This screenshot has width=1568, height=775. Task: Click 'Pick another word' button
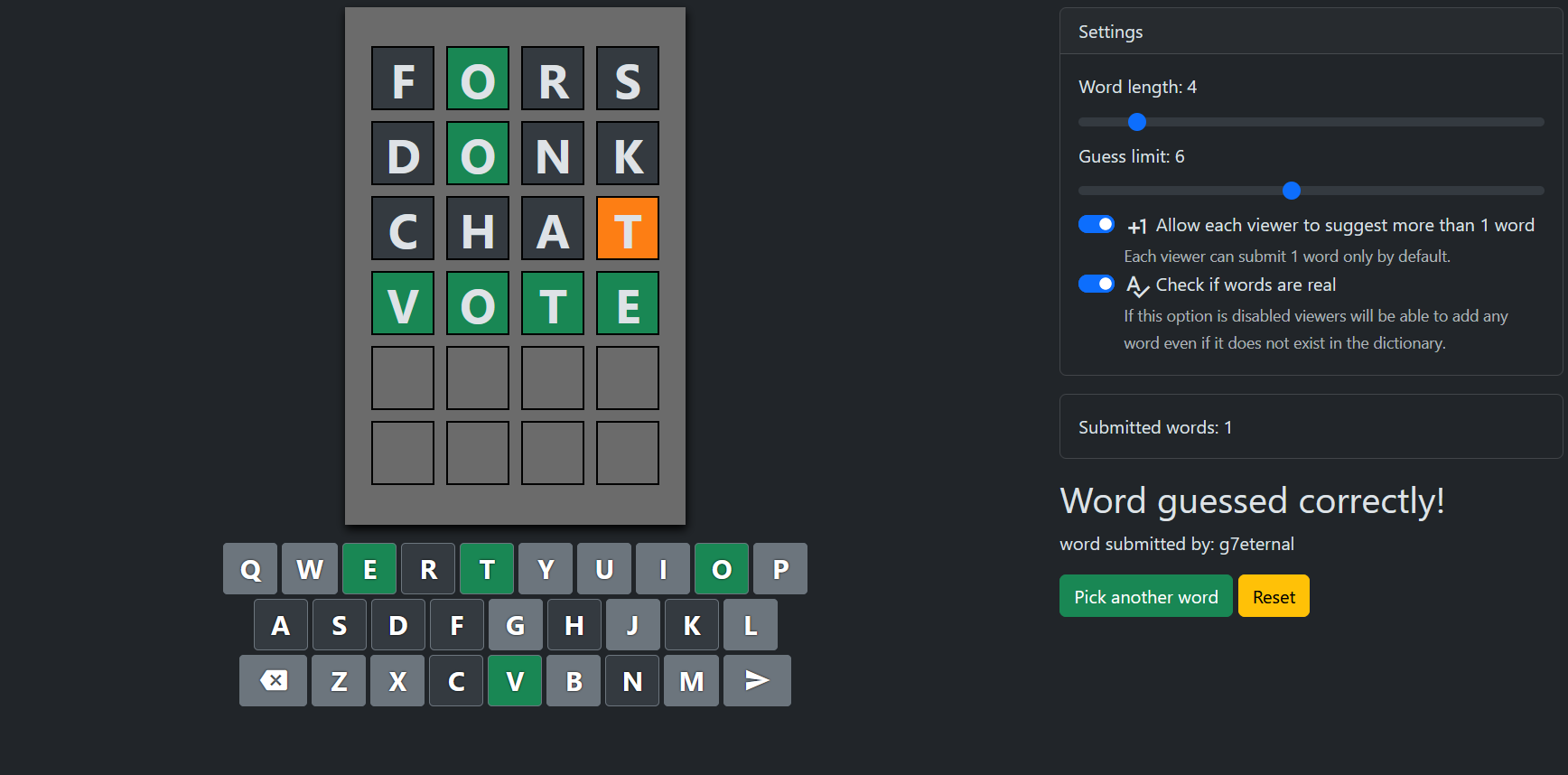[x=1145, y=596]
